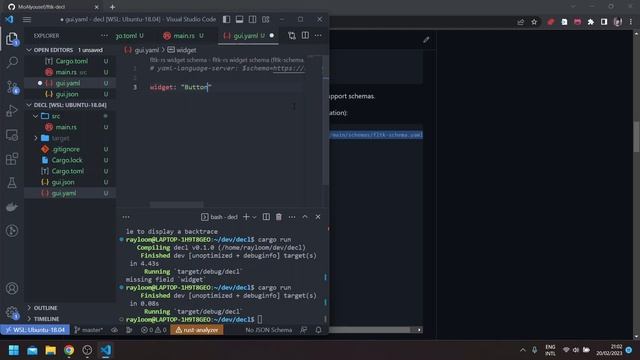This screenshot has height=360, width=640.
Task: Open Chrome three-dot menu
Action: point(631,22)
